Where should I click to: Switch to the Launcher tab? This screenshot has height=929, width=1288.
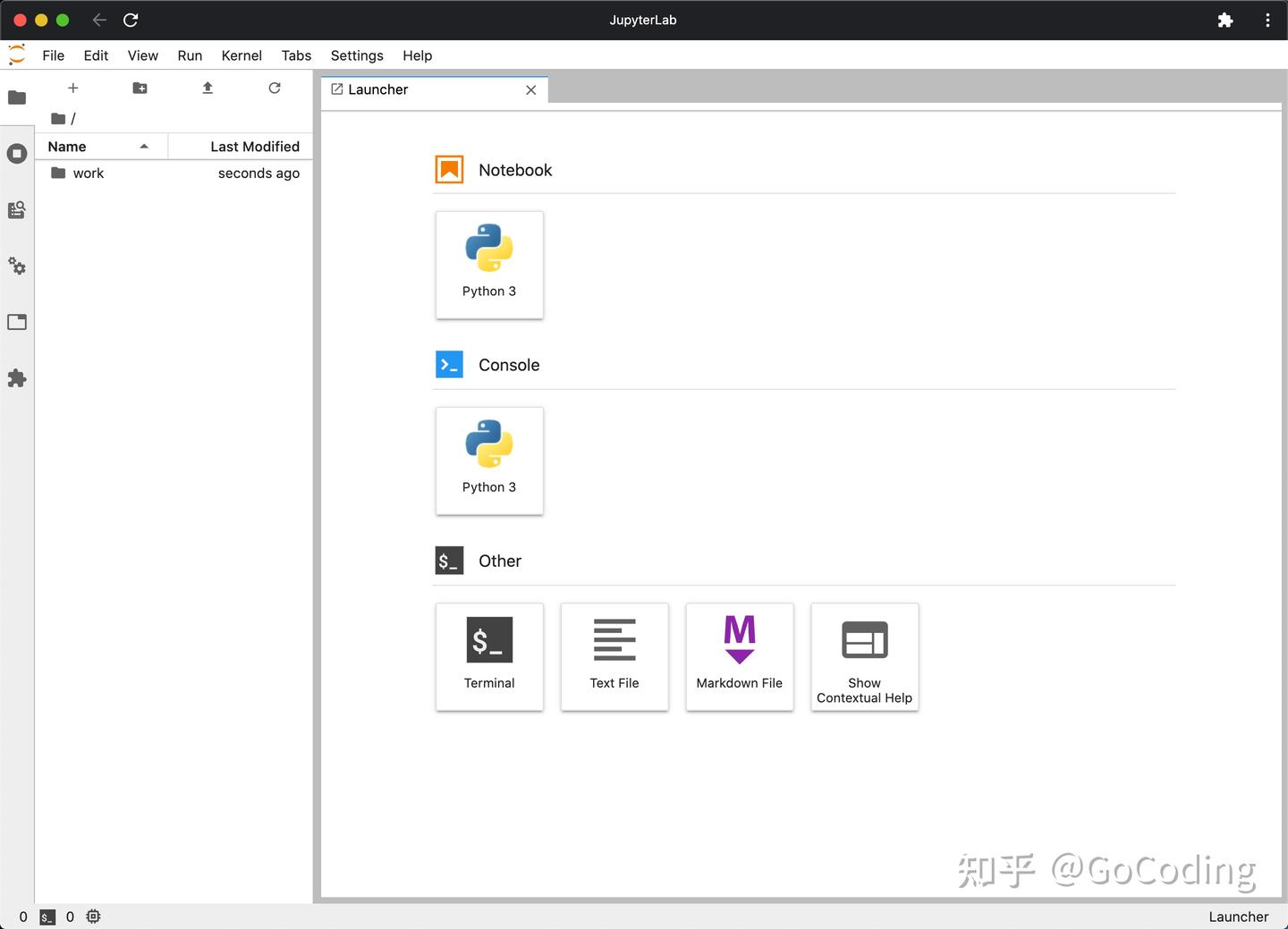[x=378, y=89]
